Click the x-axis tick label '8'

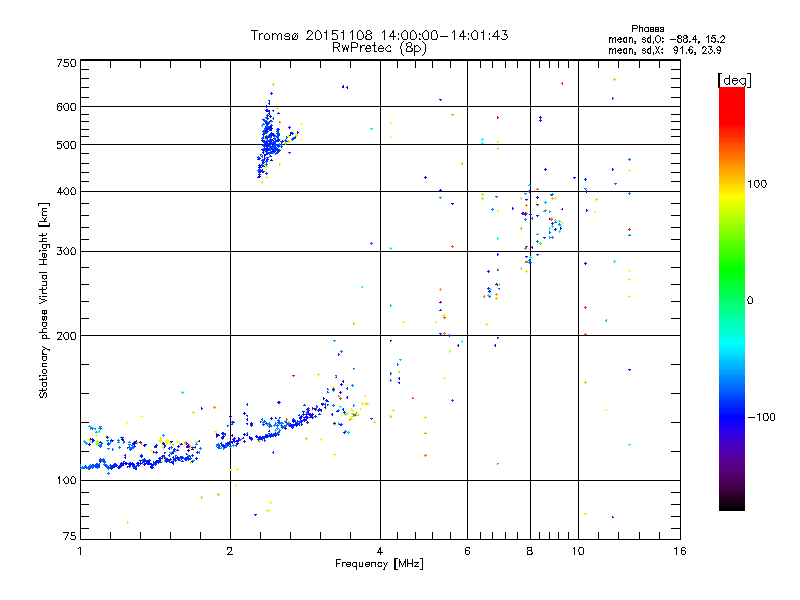click(x=530, y=551)
